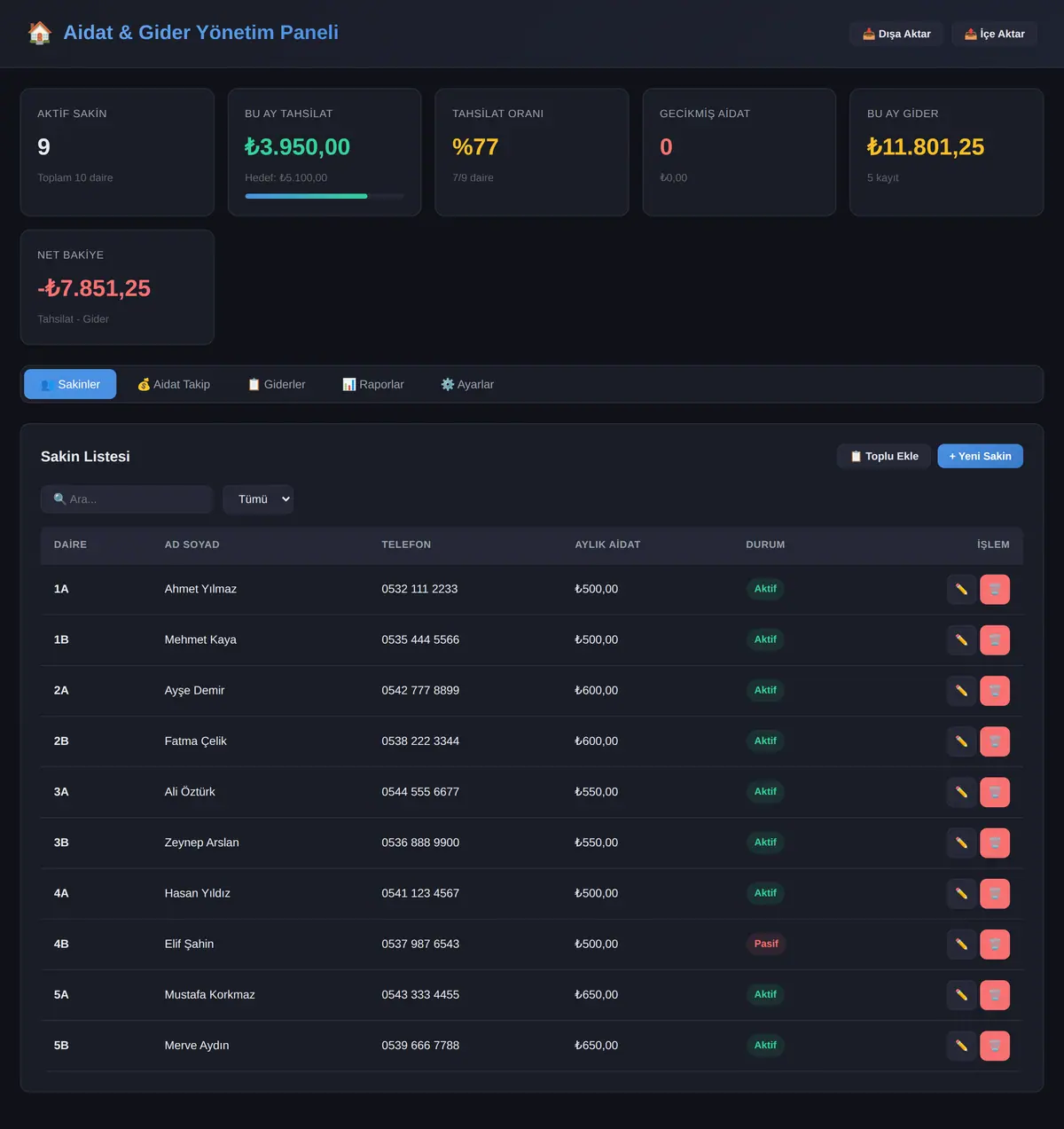Viewport: 1064px width, 1129px height.
Task: Click the Pasif status badge for Elif Şahin
Action: [x=766, y=944]
